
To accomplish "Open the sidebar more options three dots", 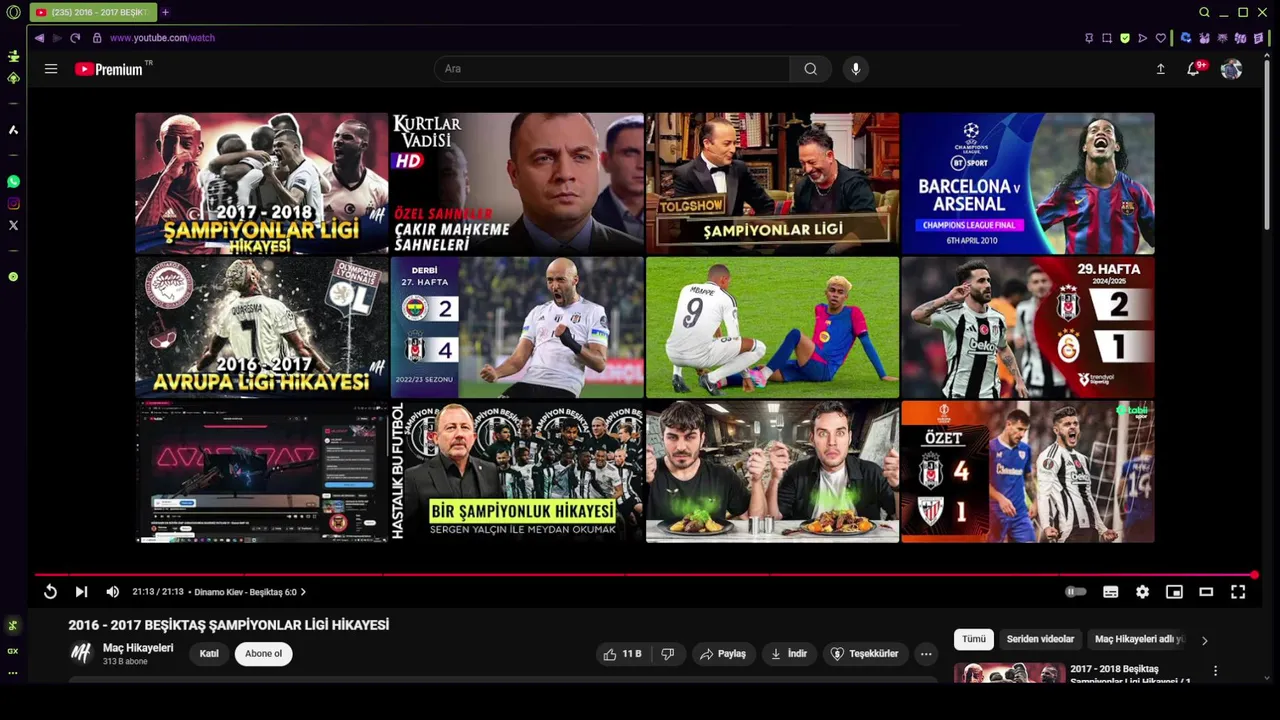I will 13,673.
